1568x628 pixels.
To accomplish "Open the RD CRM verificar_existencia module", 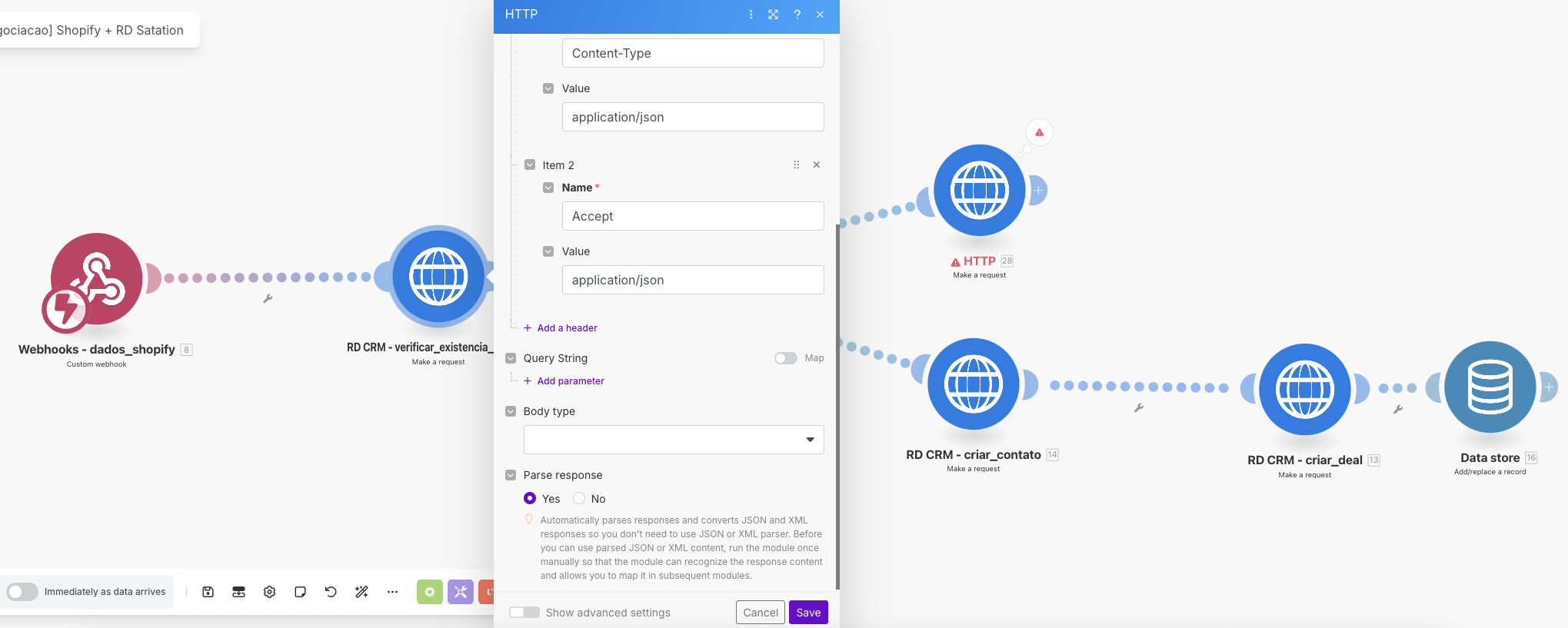I will click(438, 277).
